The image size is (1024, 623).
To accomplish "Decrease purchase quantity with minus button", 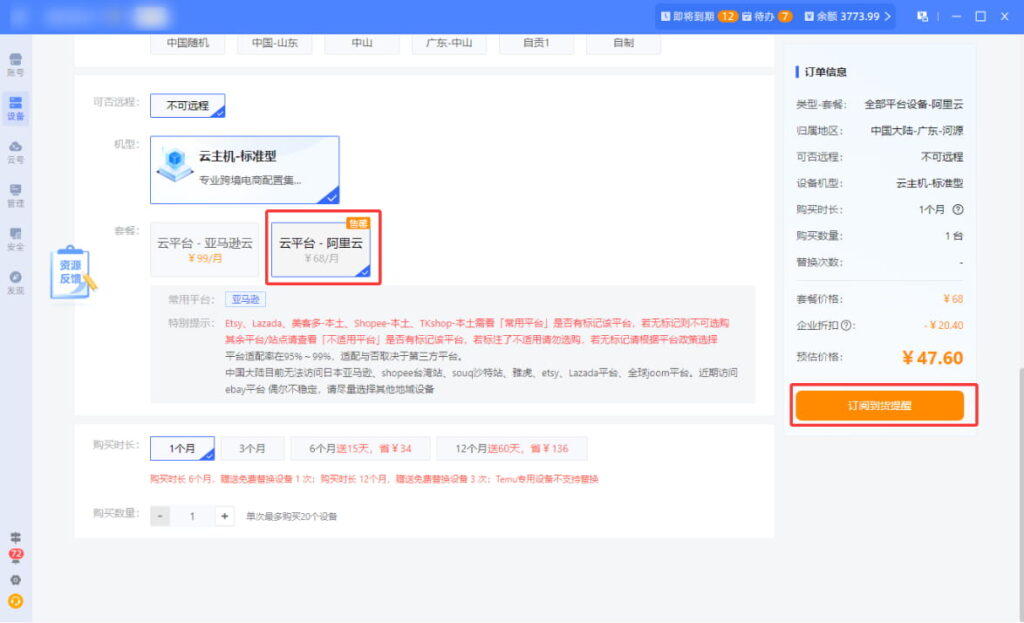I will pos(160,516).
